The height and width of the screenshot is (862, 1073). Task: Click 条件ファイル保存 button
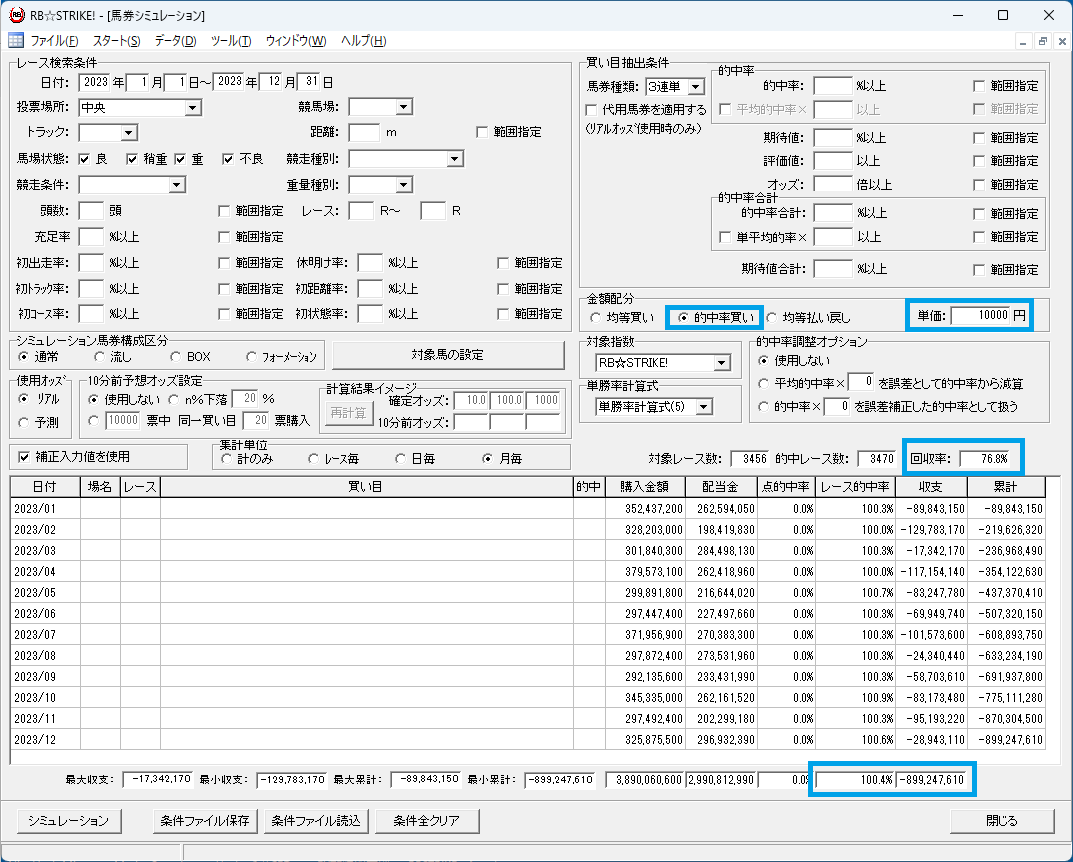coord(205,820)
